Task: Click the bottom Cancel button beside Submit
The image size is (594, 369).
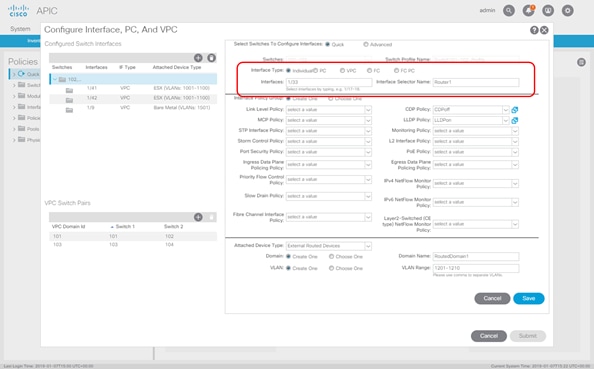Action: 489,336
